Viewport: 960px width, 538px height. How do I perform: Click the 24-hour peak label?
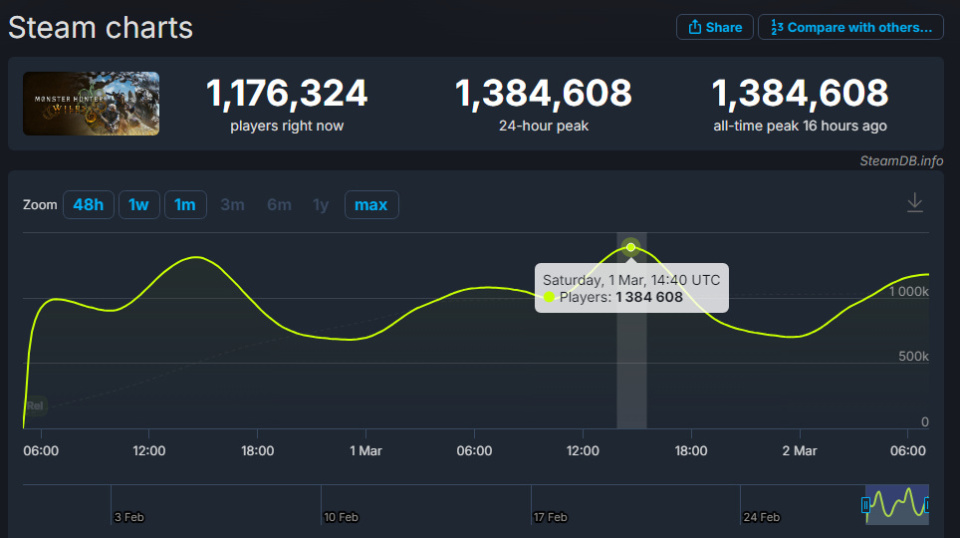click(x=544, y=126)
